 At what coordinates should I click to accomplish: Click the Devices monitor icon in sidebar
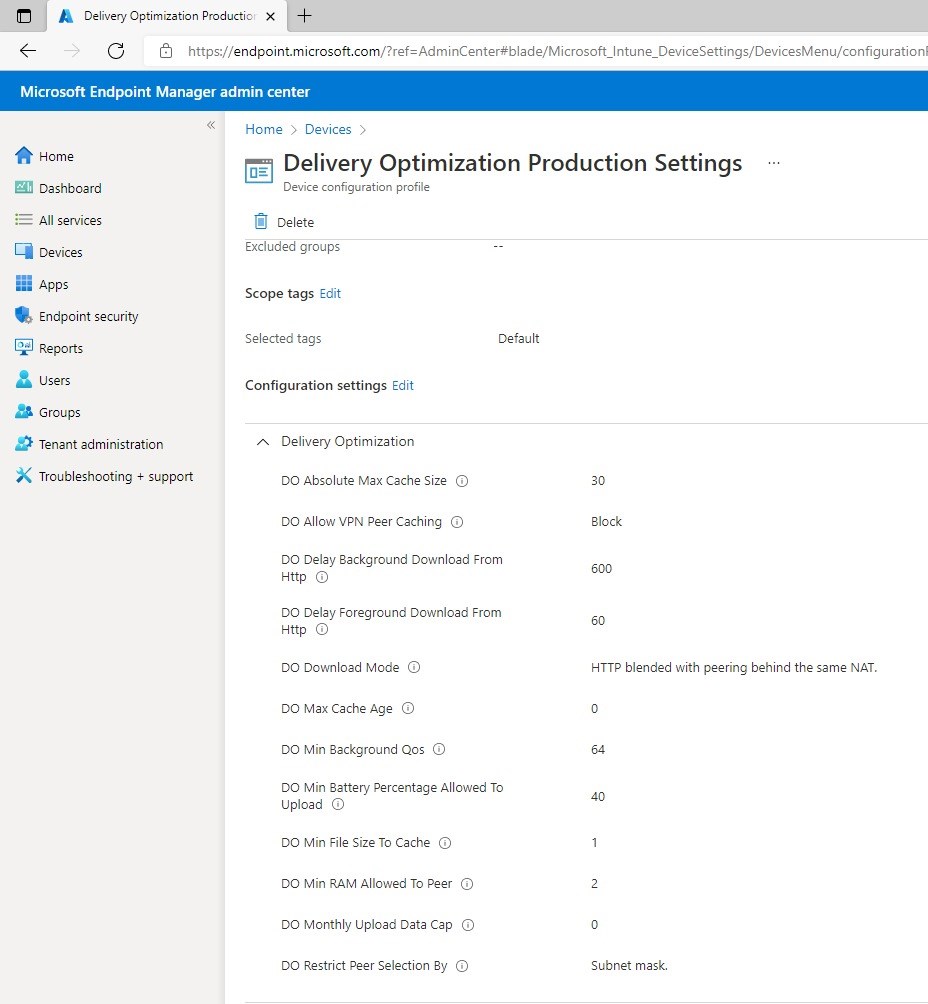point(24,251)
